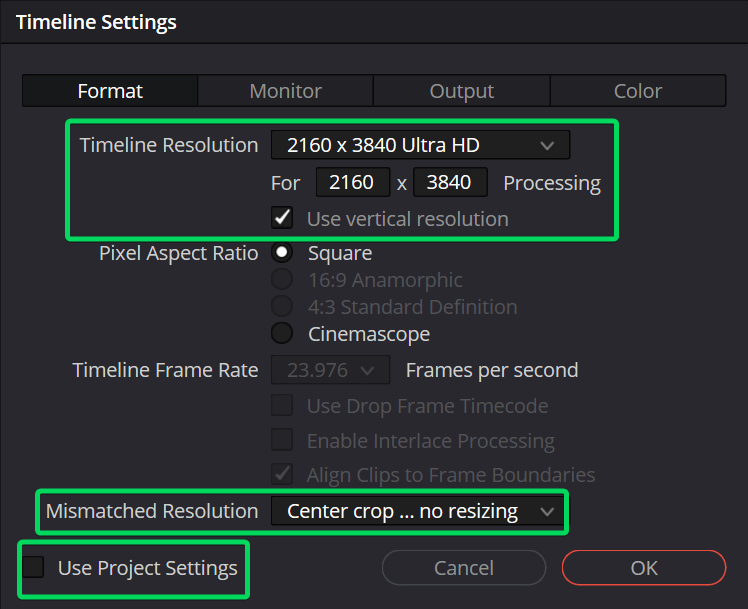748x609 pixels.
Task: Select the 4:3 Standard Definition option
Action: pyautogui.click(x=283, y=307)
